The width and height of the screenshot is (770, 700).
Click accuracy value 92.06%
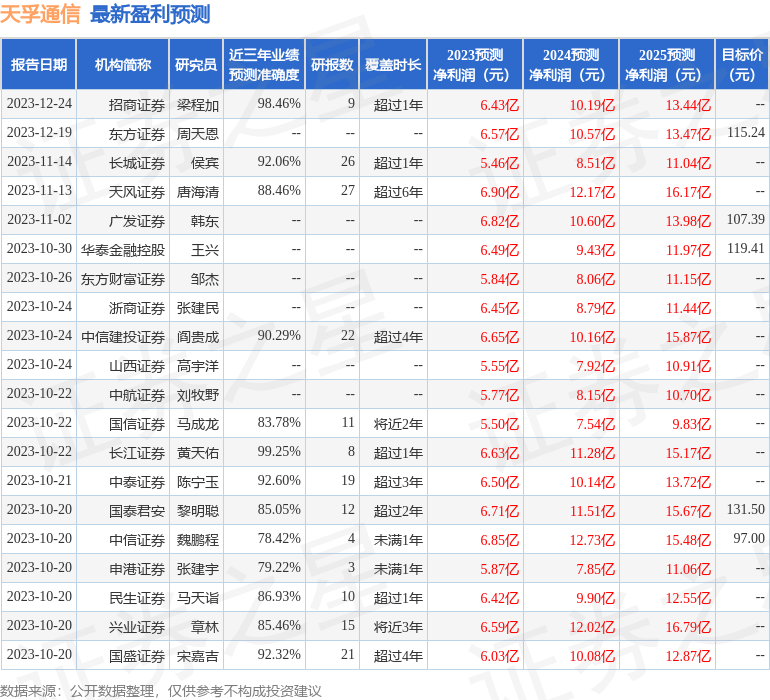[x=279, y=162]
